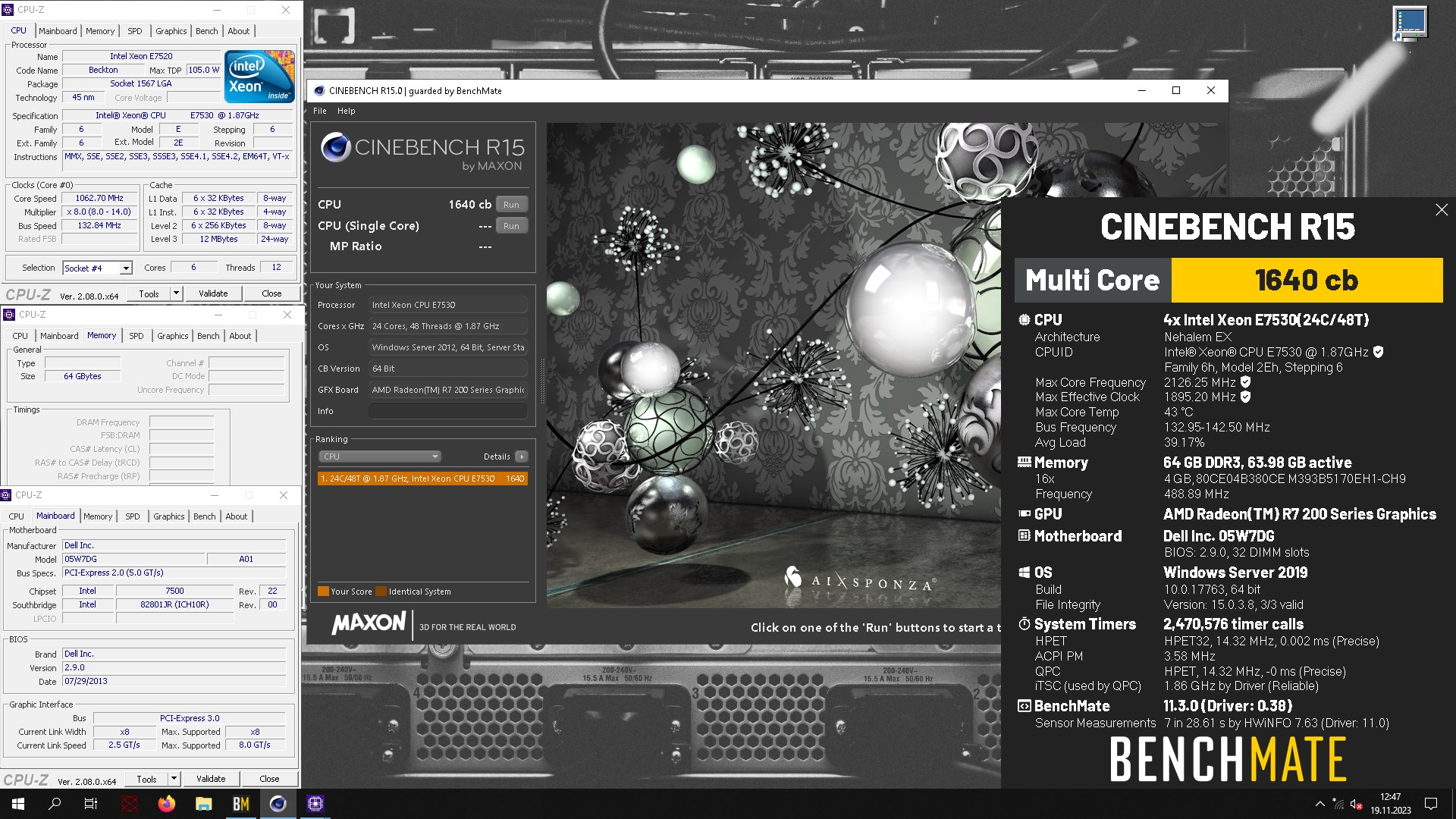Viewport: 1456px width, 819px height.
Task: Switch to BenchMate taskbar icon
Action: pyautogui.click(x=240, y=804)
